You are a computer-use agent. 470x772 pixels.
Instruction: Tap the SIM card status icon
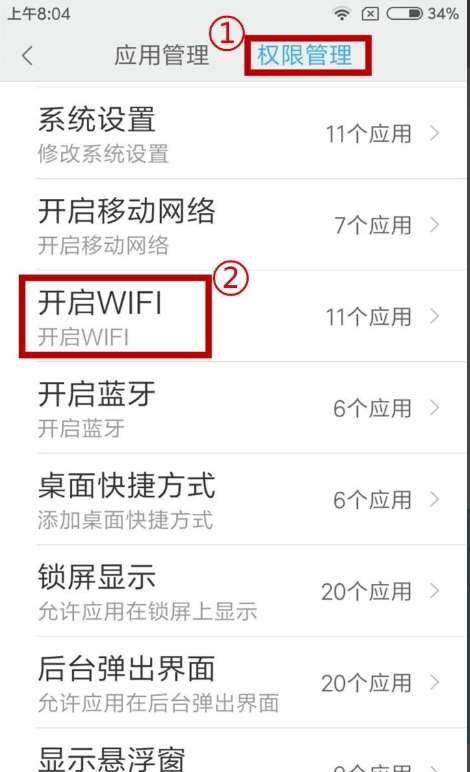tap(370, 14)
